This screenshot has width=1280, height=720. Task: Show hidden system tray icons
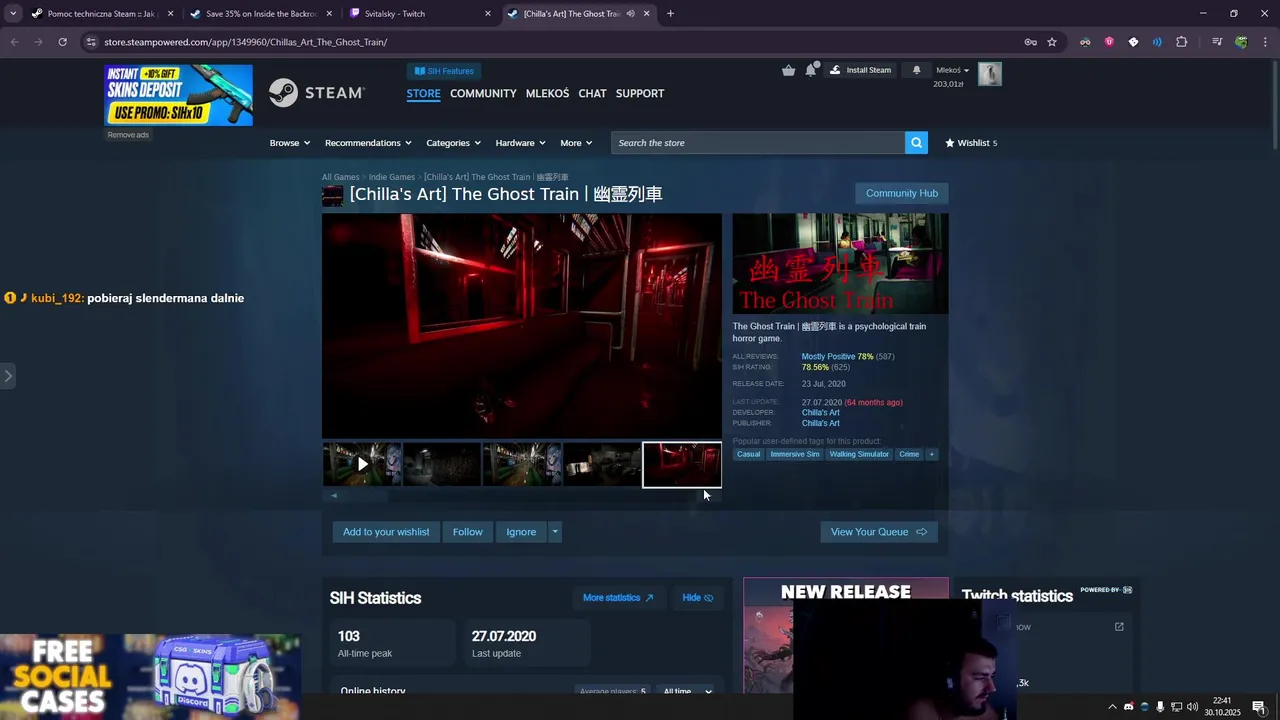click(x=1112, y=707)
